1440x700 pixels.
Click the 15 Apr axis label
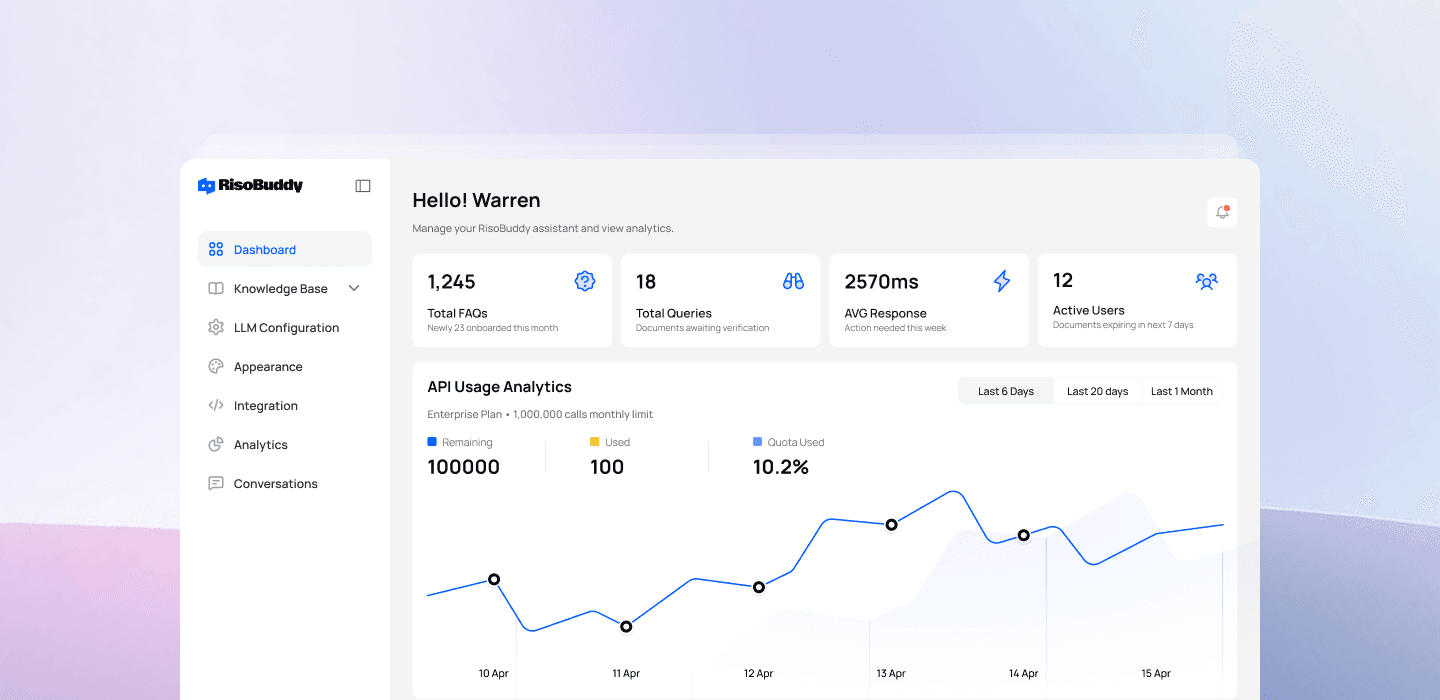[1156, 674]
